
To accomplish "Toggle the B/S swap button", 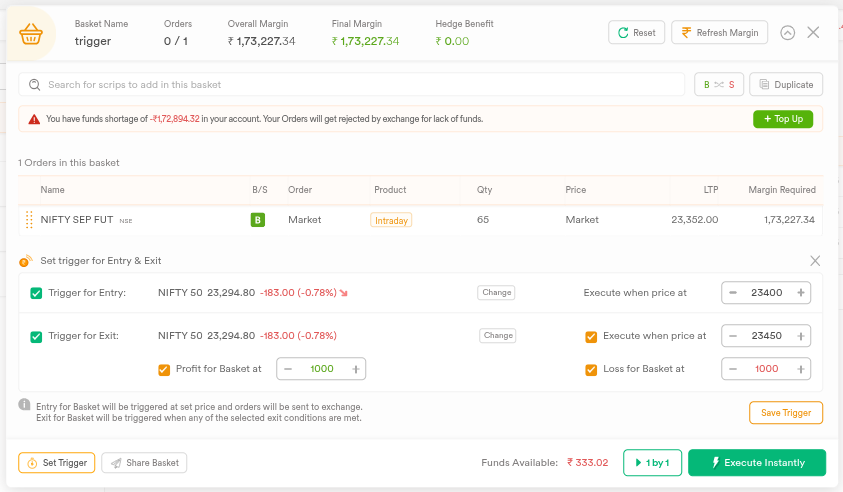I will tap(719, 84).
